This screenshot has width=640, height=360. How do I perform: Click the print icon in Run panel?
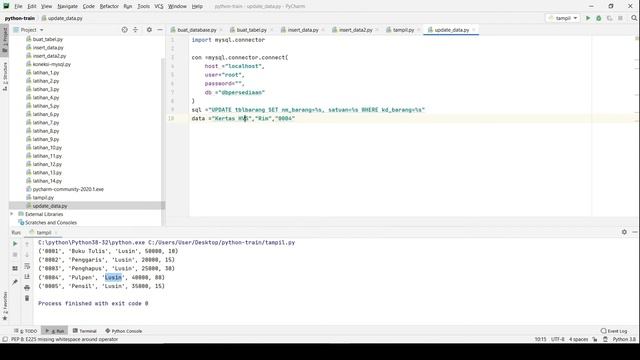click(27, 287)
